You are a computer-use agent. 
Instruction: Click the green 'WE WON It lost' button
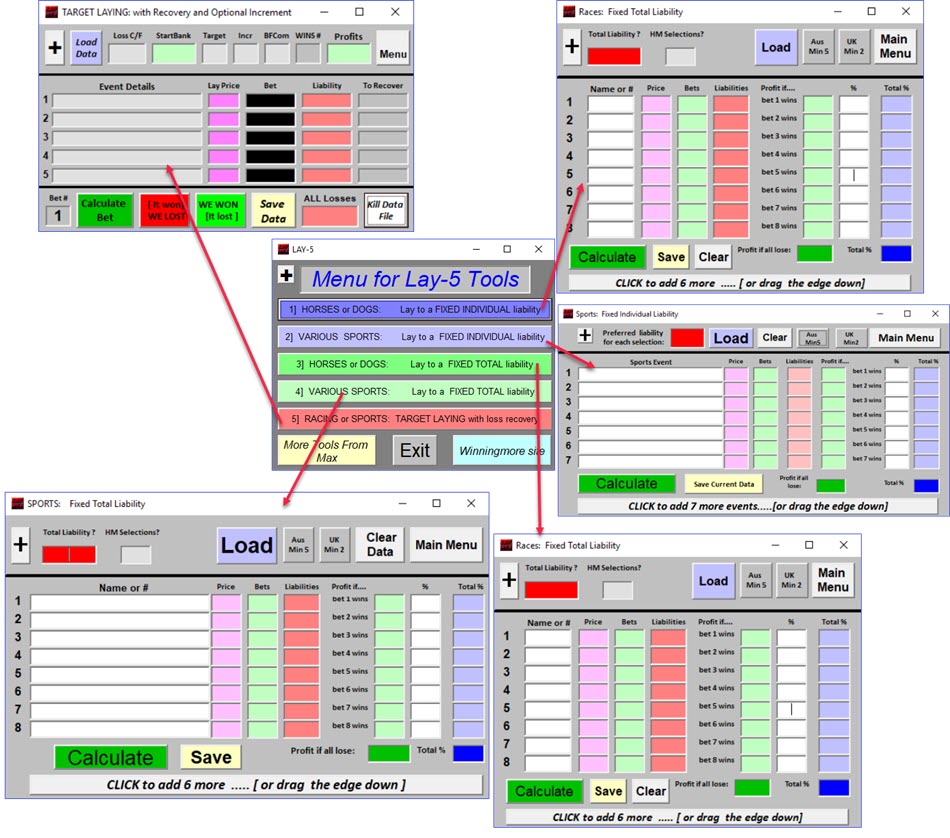pyautogui.click(x=220, y=210)
